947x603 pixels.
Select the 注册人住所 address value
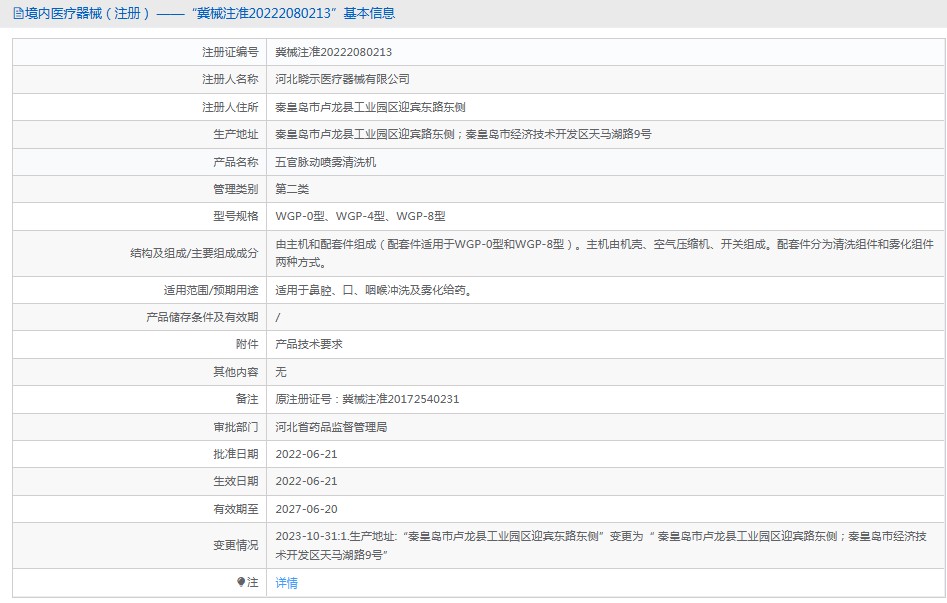point(370,107)
